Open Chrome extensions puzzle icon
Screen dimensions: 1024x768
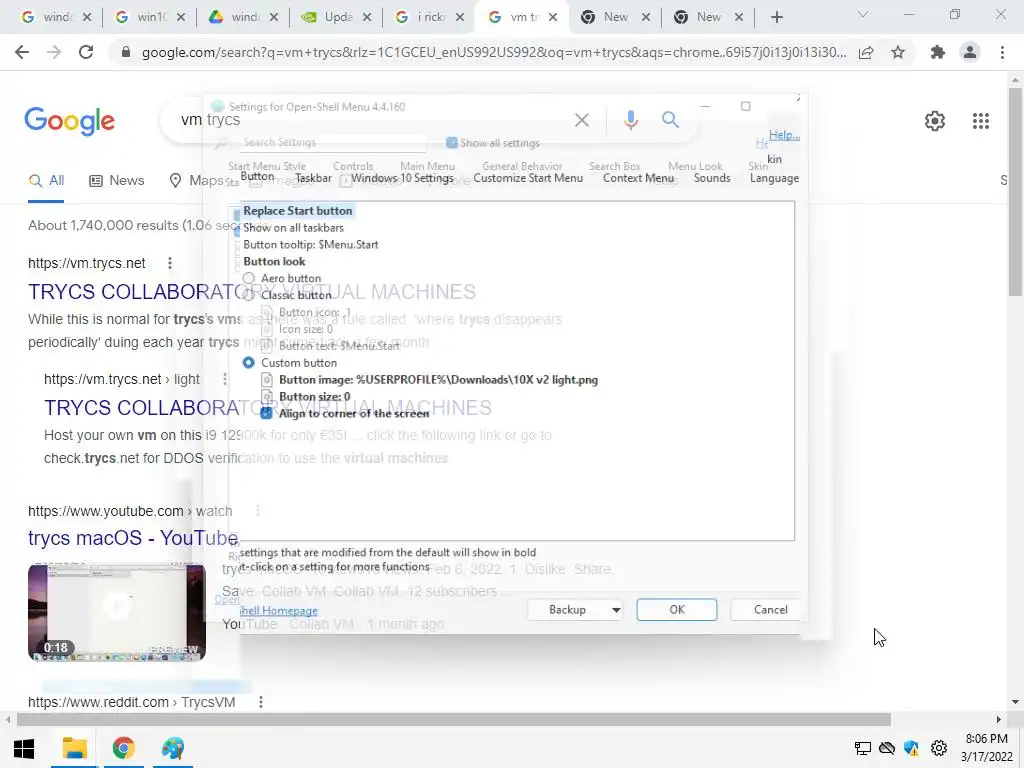[x=938, y=52]
